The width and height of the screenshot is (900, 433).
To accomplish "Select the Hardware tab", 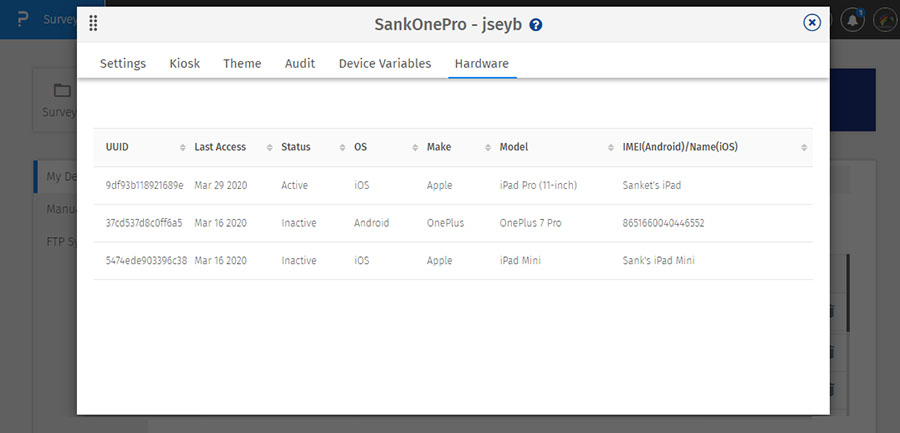I will 482,63.
